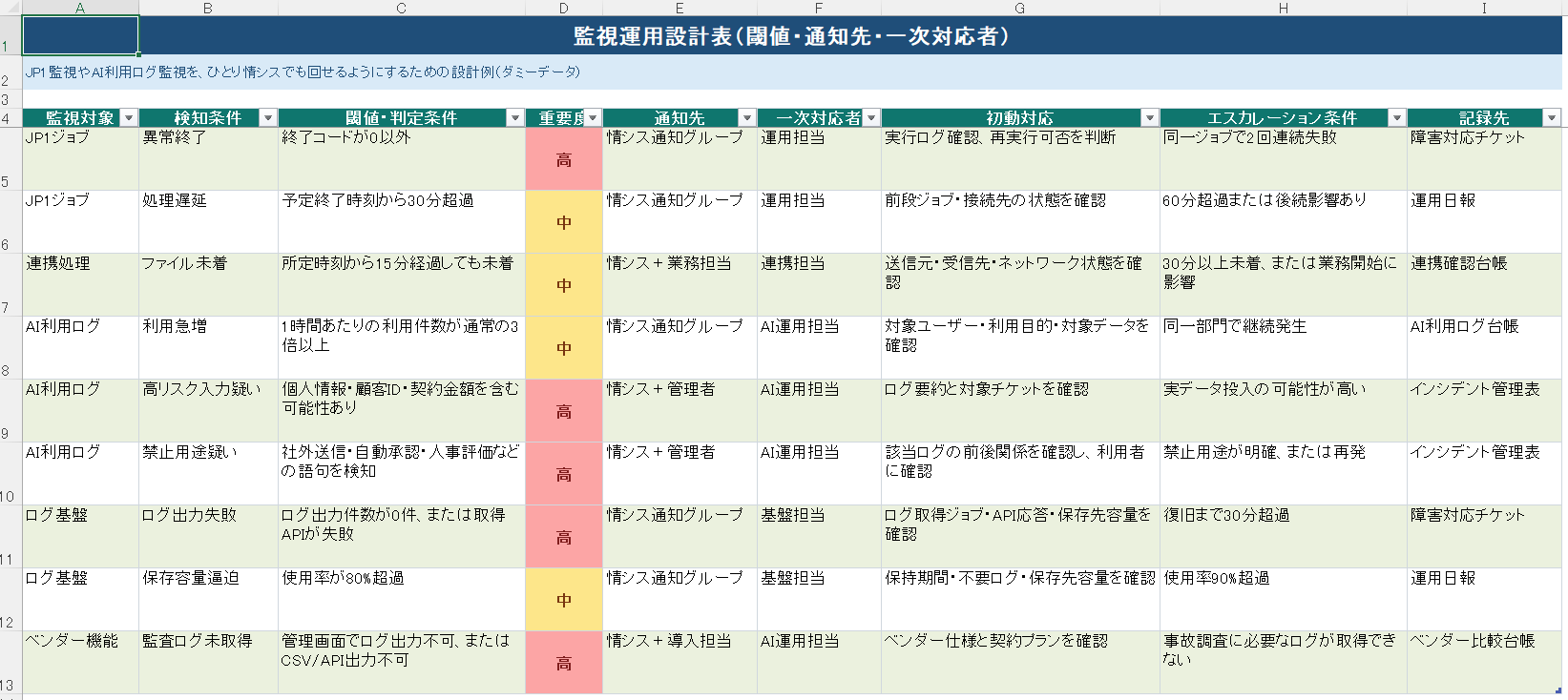Click the AI利用ログ台帳 cell
The height and width of the screenshot is (700, 1568).
(1485, 348)
